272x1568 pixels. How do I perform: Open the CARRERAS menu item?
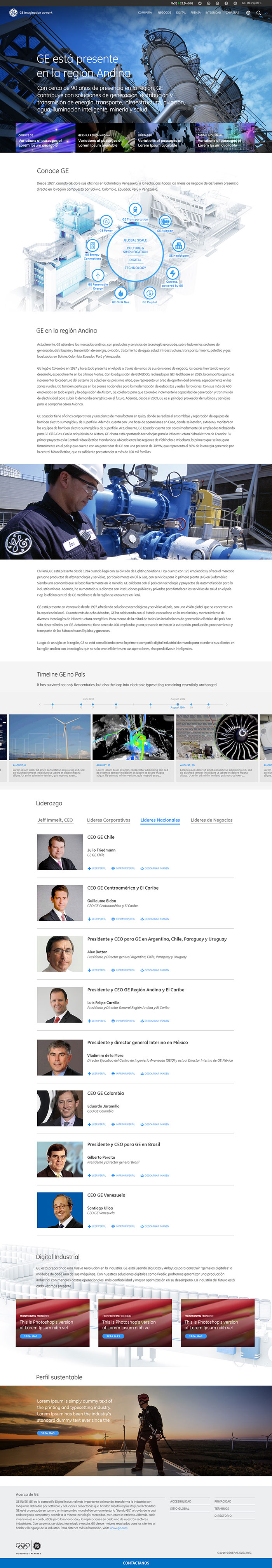[x=232, y=13]
